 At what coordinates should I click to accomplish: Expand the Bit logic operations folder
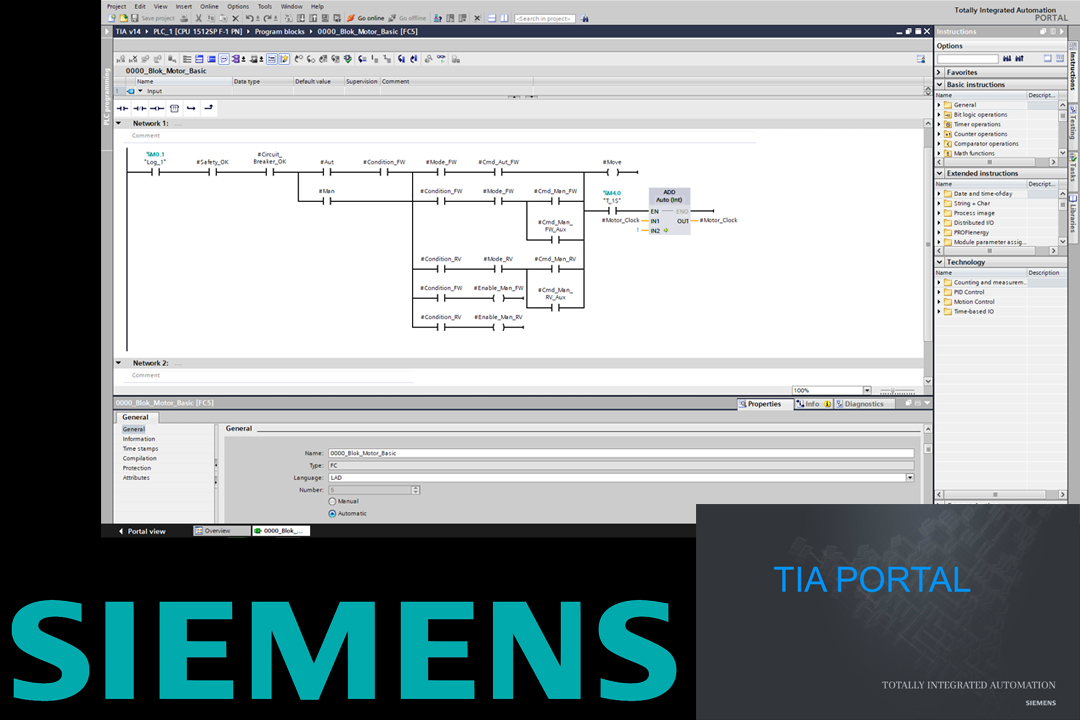[939, 115]
